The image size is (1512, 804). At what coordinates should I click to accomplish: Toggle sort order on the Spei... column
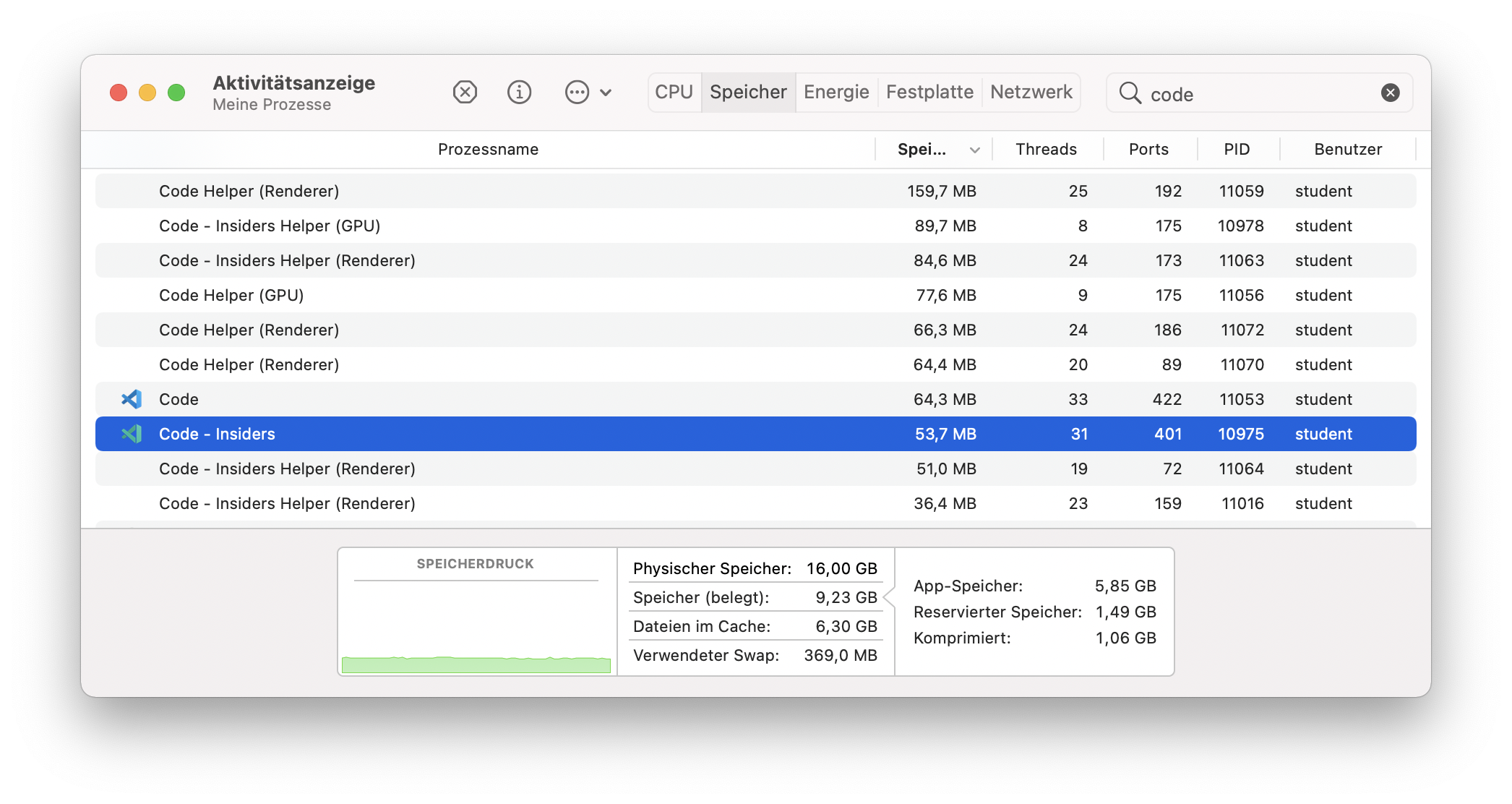point(934,150)
